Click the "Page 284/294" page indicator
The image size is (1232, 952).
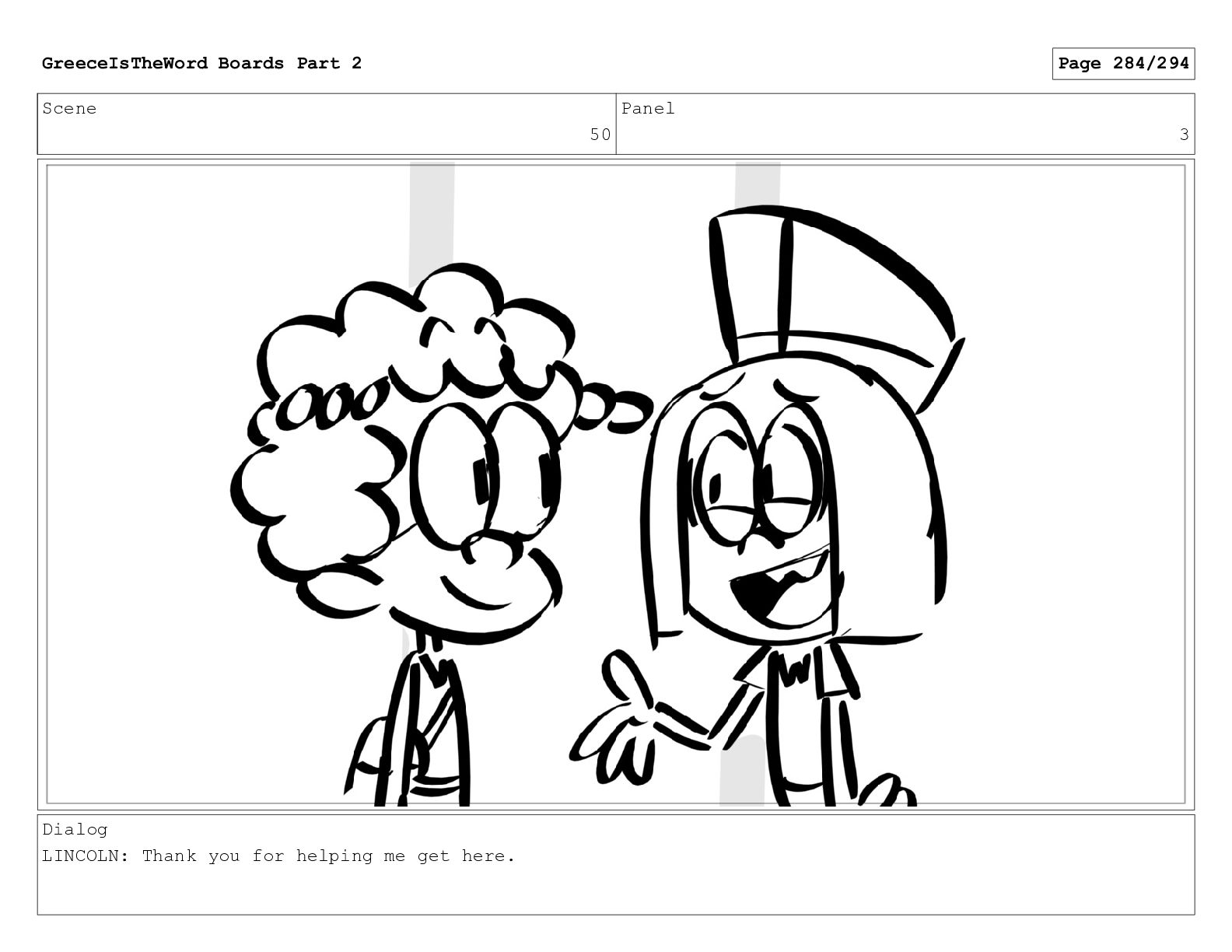click(1123, 64)
